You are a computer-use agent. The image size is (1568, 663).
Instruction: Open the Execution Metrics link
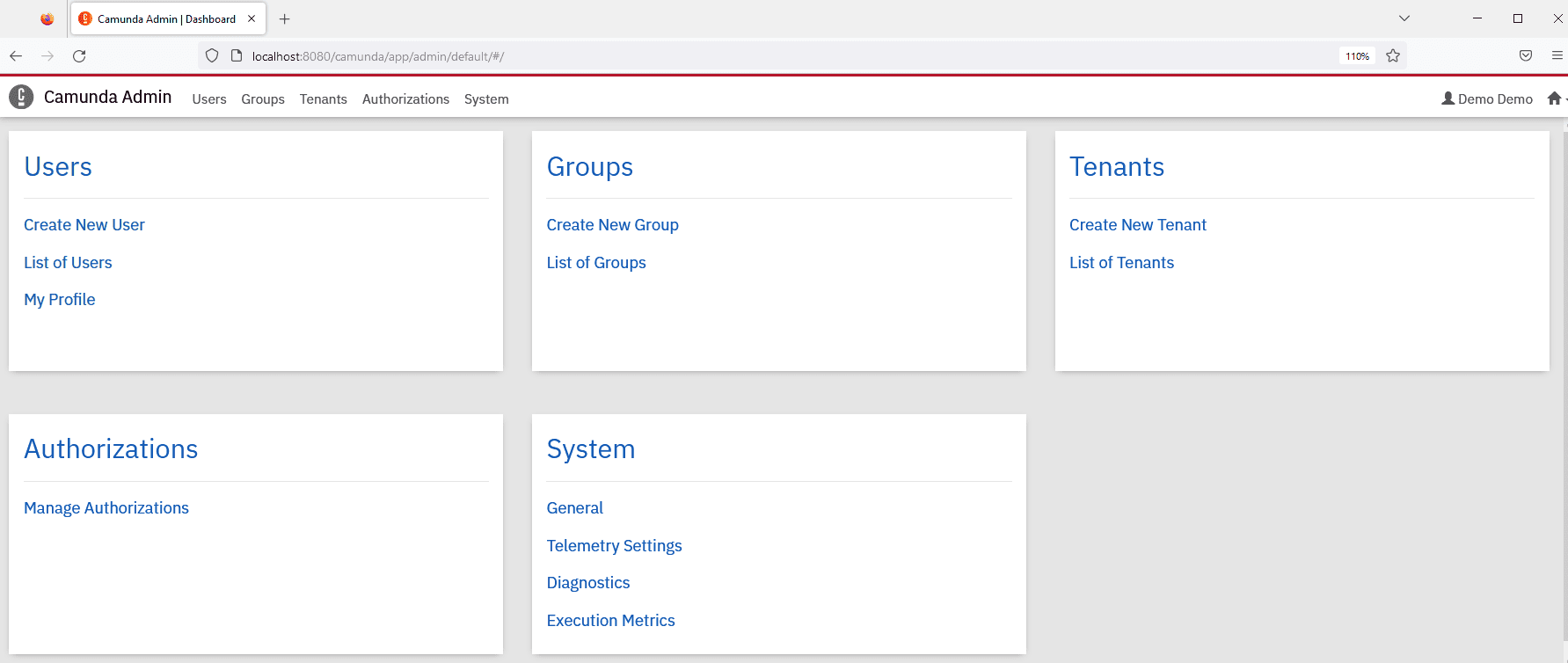(x=610, y=621)
